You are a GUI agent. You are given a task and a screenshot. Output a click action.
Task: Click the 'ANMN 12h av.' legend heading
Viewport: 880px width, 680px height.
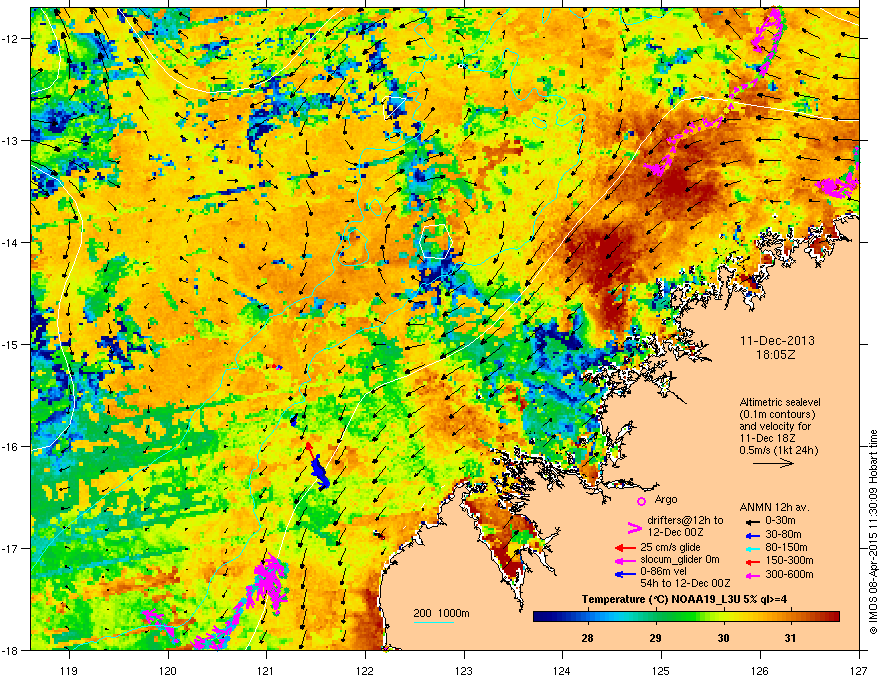[774, 508]
